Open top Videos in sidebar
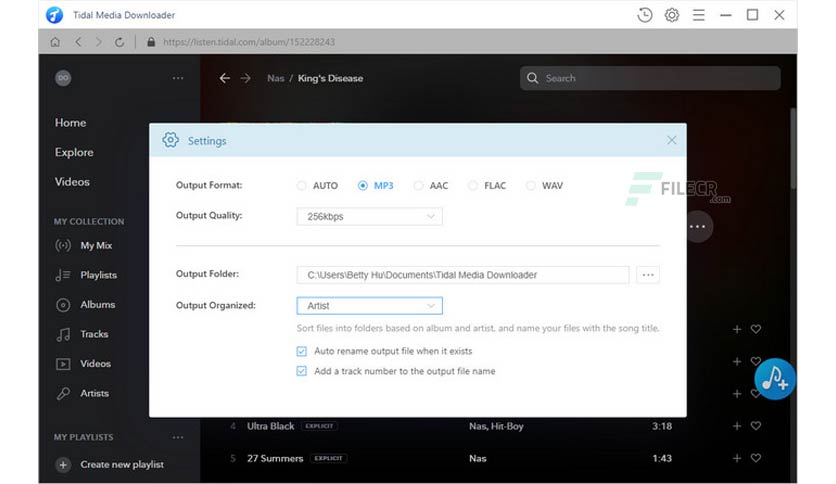 [72, 182]
